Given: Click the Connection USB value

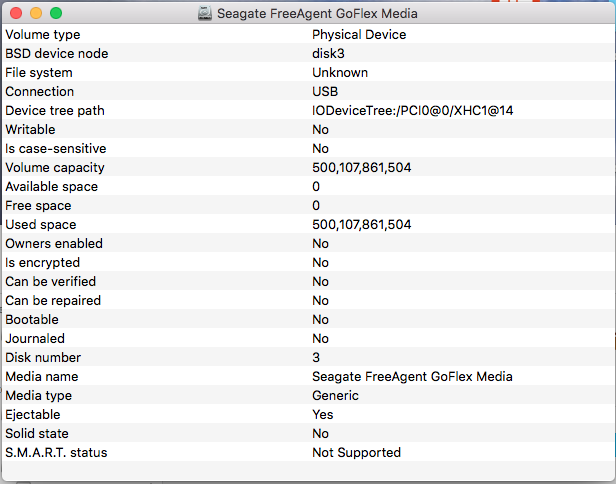Looking at the screenshot, I should [x=325, y=92].
